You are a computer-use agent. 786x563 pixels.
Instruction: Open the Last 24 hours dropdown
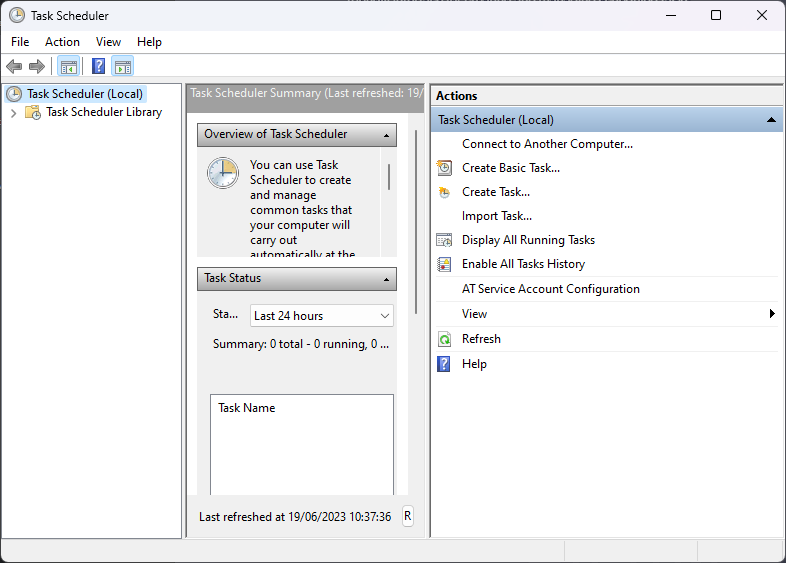coord(321,316)
